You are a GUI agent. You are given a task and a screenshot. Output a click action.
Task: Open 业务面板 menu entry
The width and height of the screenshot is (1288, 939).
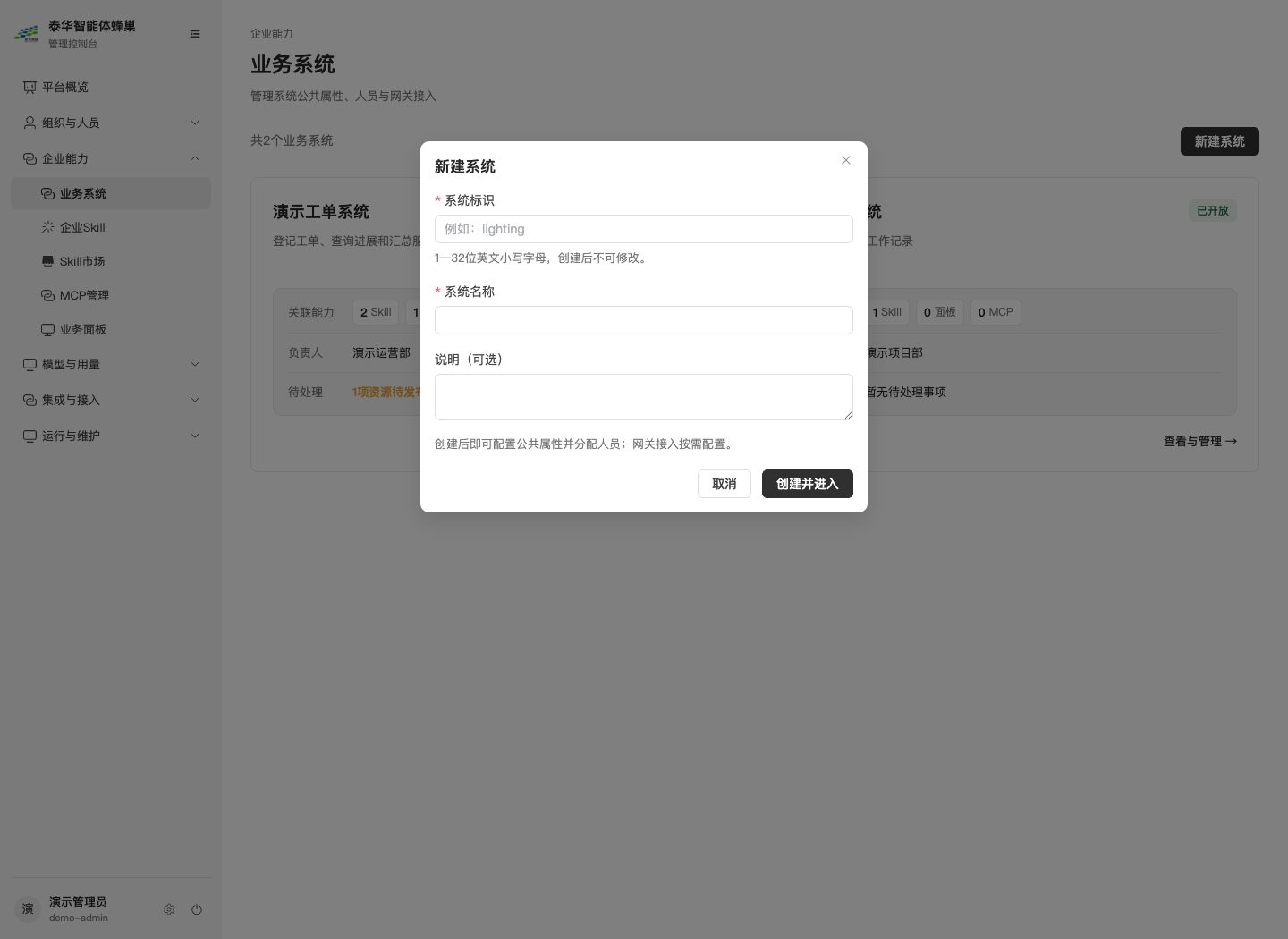pyautogui.click(x=111, y=329)
